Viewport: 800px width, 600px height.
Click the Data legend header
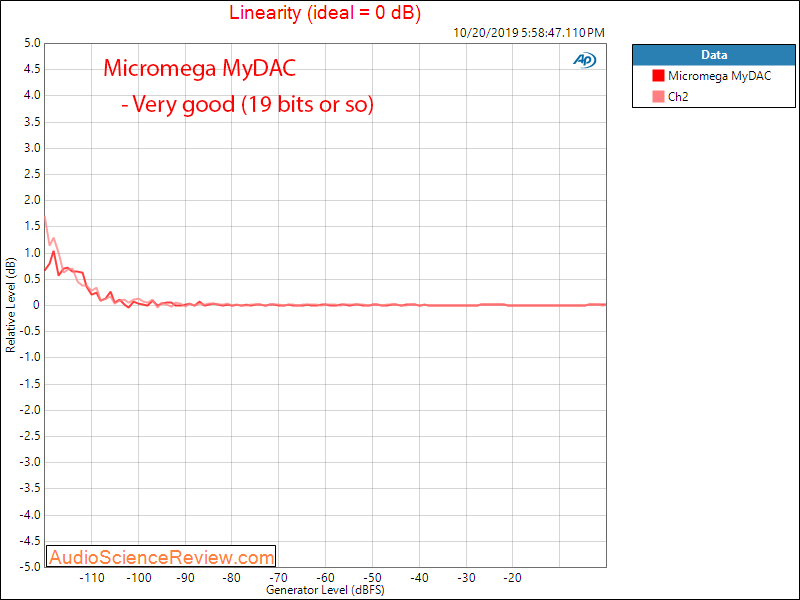click(714, 55)
